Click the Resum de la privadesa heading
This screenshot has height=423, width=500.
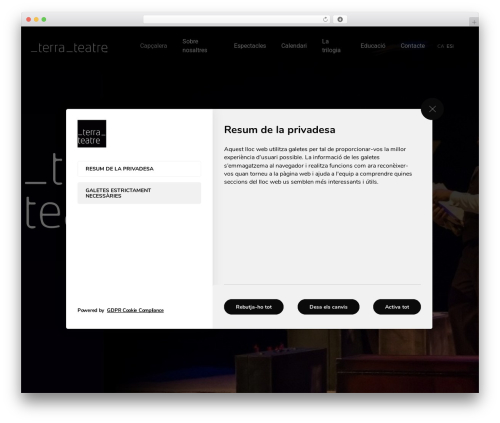tap(280, 130)
